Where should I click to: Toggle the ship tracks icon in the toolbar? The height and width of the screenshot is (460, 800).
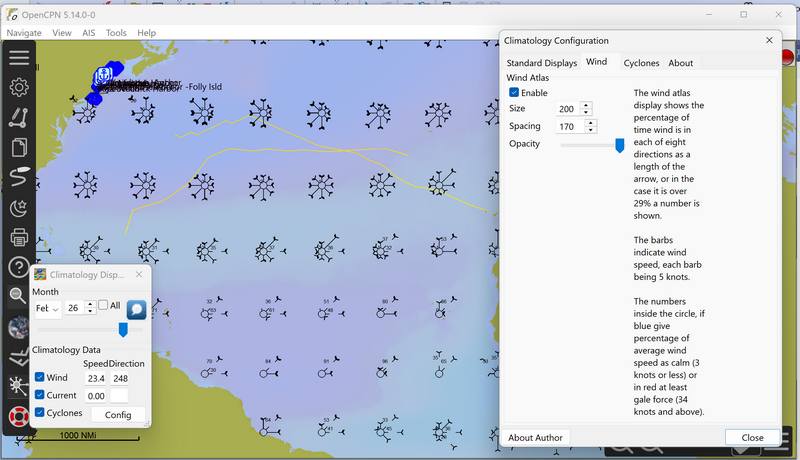tap(19, 177)
